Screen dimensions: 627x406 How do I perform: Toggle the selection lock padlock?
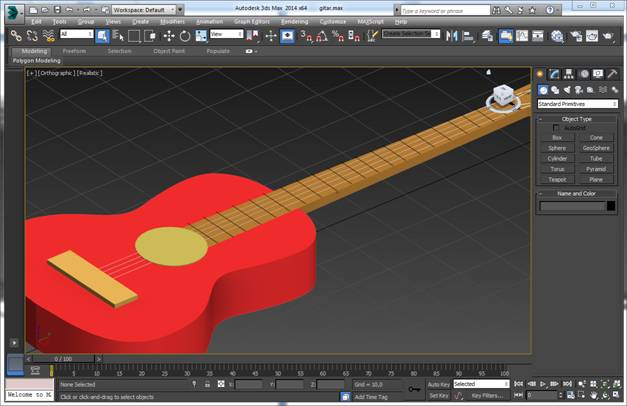pos(208,384)
